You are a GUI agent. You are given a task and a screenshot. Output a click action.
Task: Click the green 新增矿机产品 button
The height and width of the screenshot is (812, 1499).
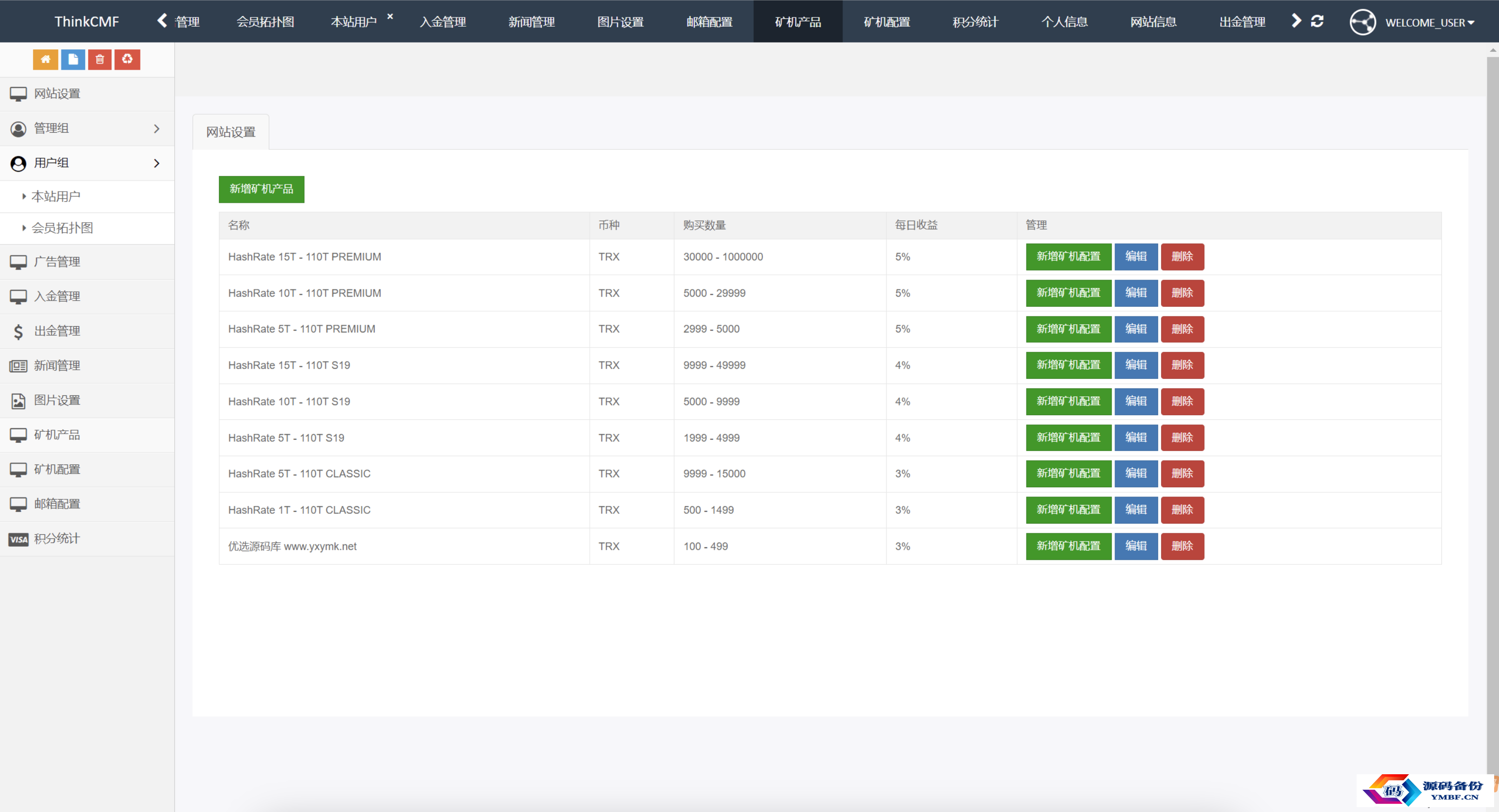pyautogui.click(x=261, y=189)
